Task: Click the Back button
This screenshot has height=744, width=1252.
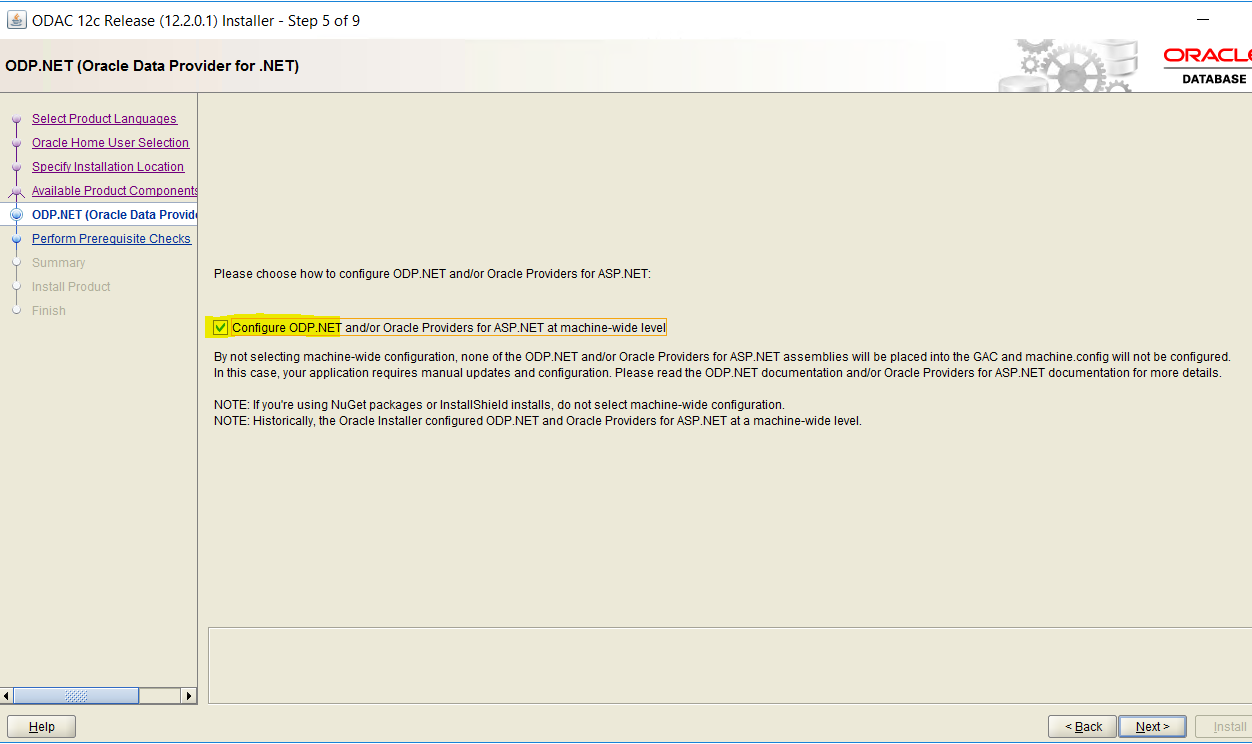Action: click(x=1082, y=727)
